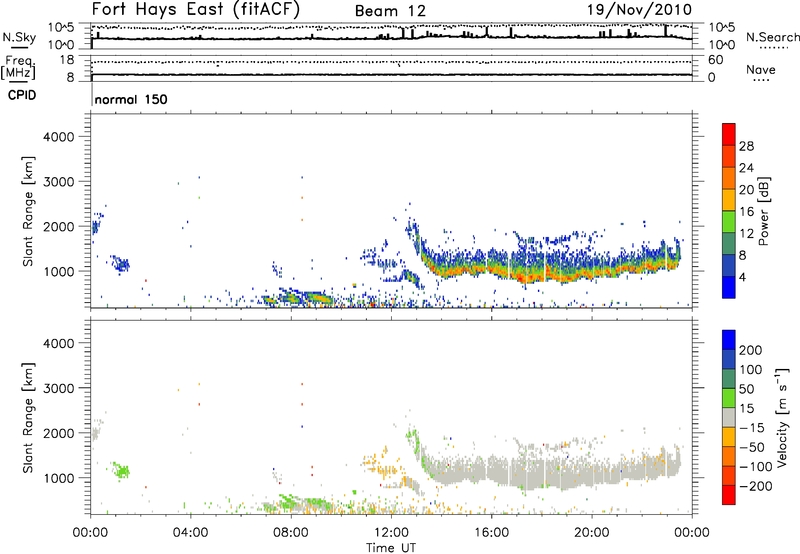Click the 'Time UT' axis title
Viewport: 800px width, 554px height.
[x=391, y=547]
